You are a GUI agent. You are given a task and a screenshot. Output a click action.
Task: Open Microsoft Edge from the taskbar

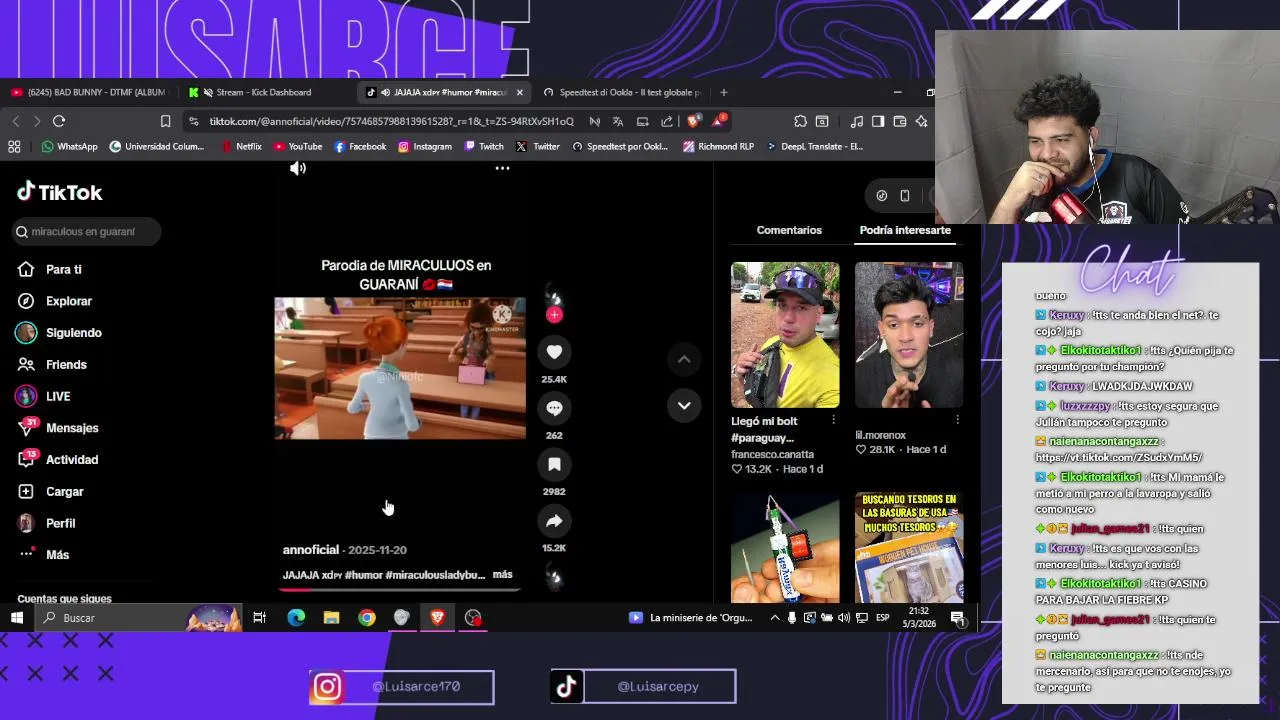(x=296, y=618)
